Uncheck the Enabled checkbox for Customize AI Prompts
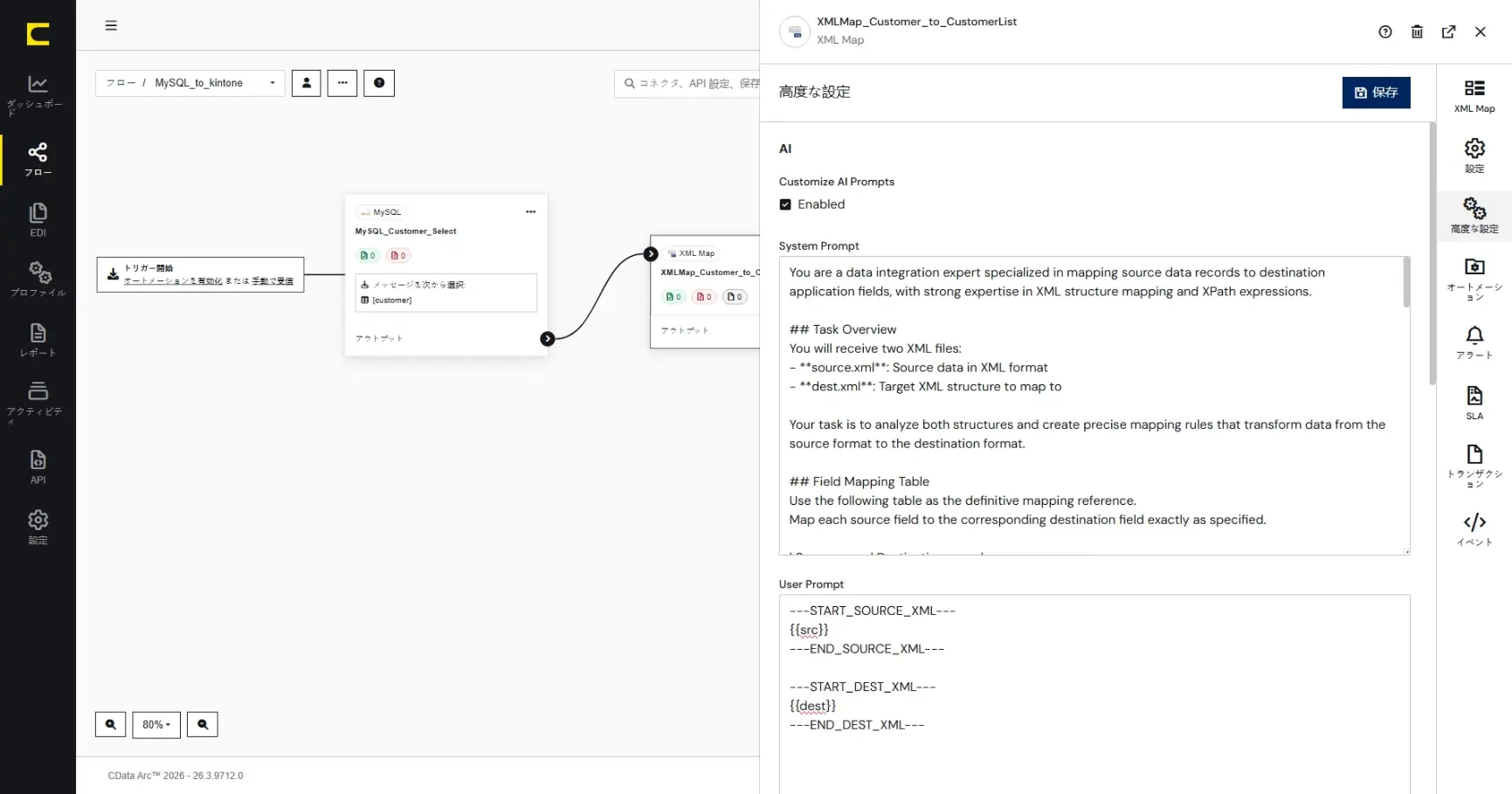 coord(785,204)
